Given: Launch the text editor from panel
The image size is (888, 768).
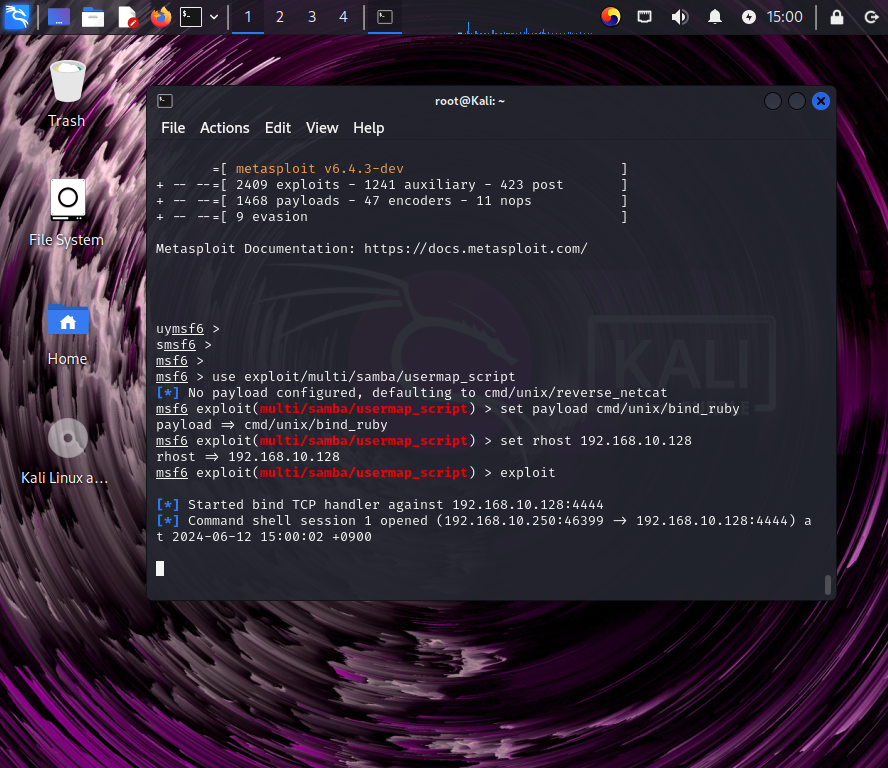Looking at the screenshot, I should click(127, 17).
